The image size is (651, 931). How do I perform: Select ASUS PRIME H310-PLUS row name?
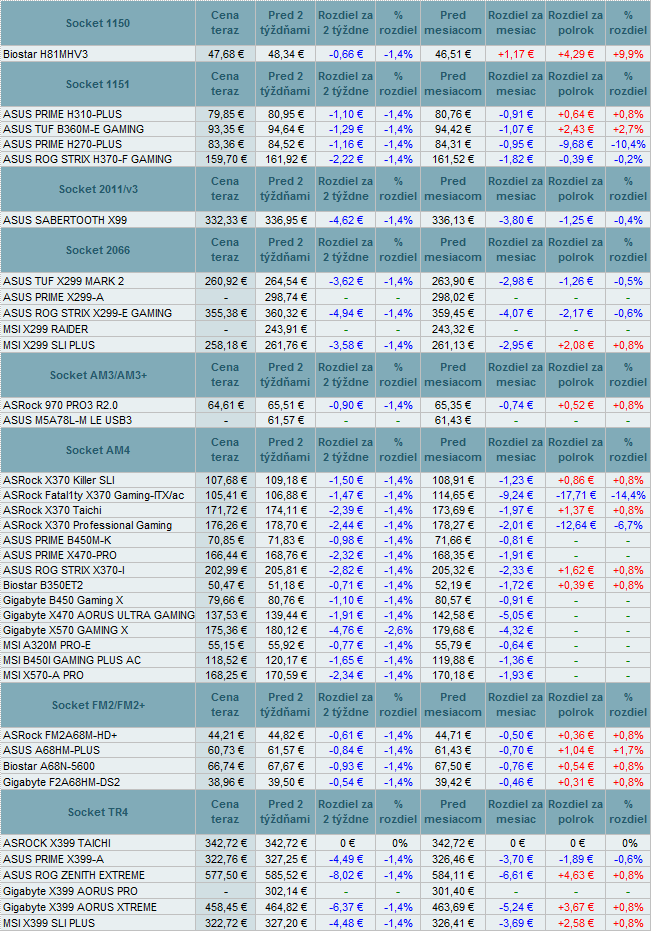(62, 114)
